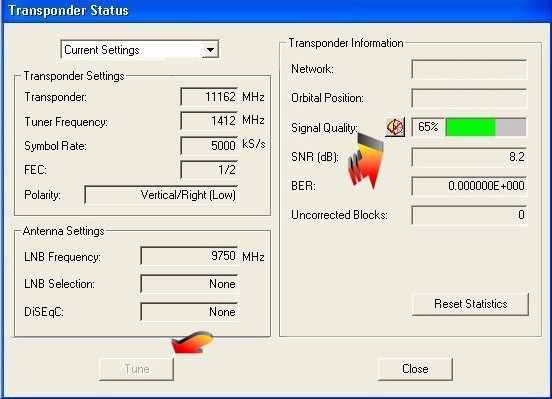Screen dimensions: 552x399
Task: Click the Symbol Rate 5000 field
Action: (209, 145)
